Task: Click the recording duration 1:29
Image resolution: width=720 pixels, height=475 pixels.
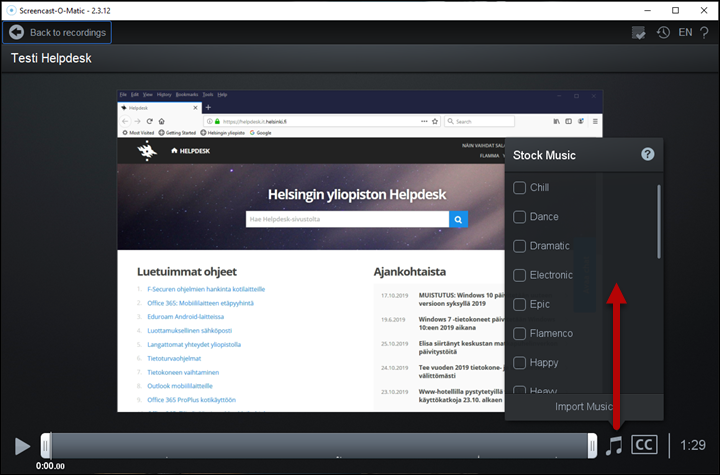Action: click(x=692, y=445)
